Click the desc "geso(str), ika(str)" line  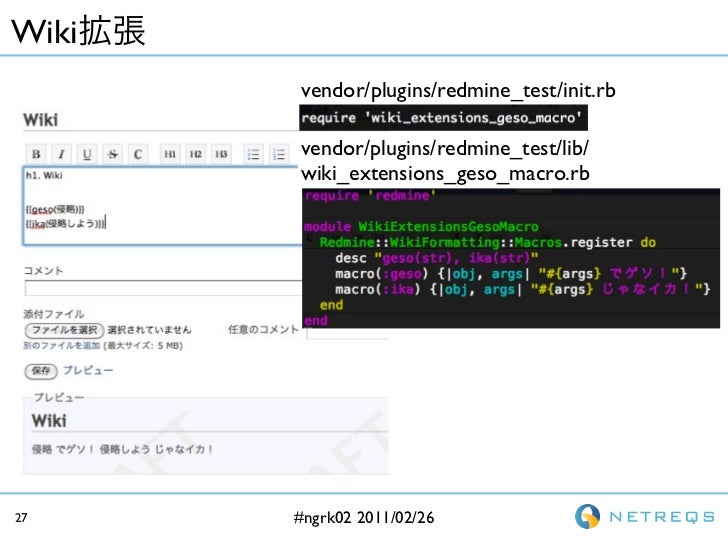[x=436, y=258]
